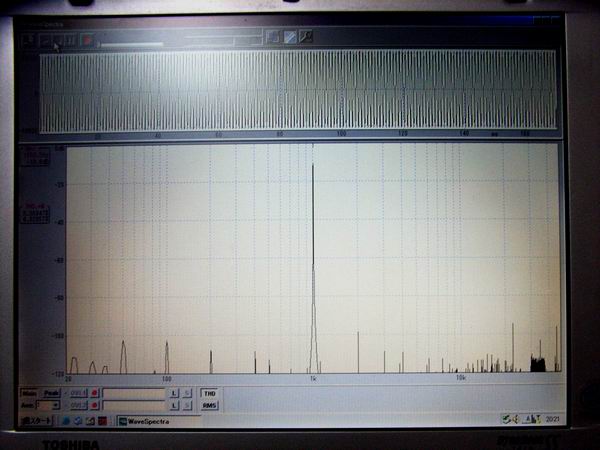
Task: Click the settings wrench icon in top toolbar
Action: 306,37
